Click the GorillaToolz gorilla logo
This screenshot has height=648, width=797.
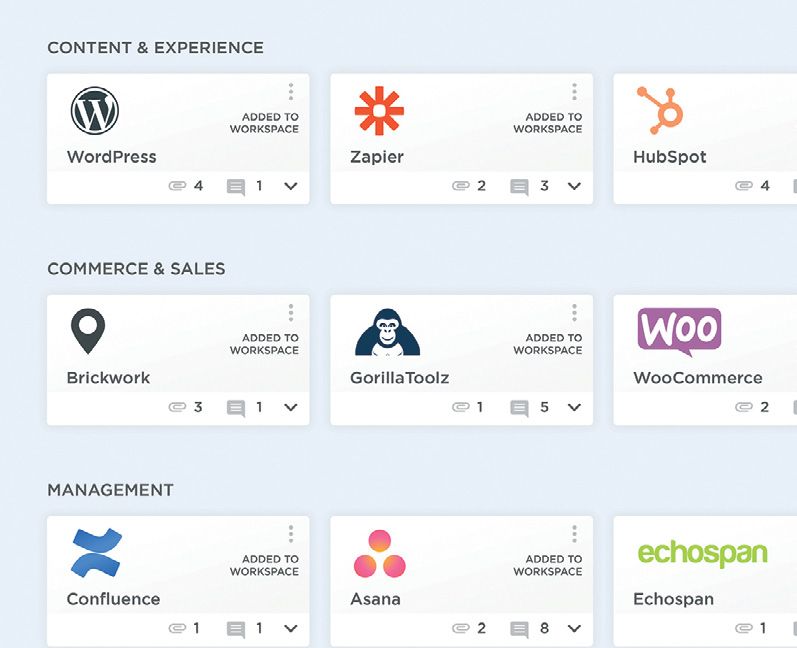click(387, 332)
